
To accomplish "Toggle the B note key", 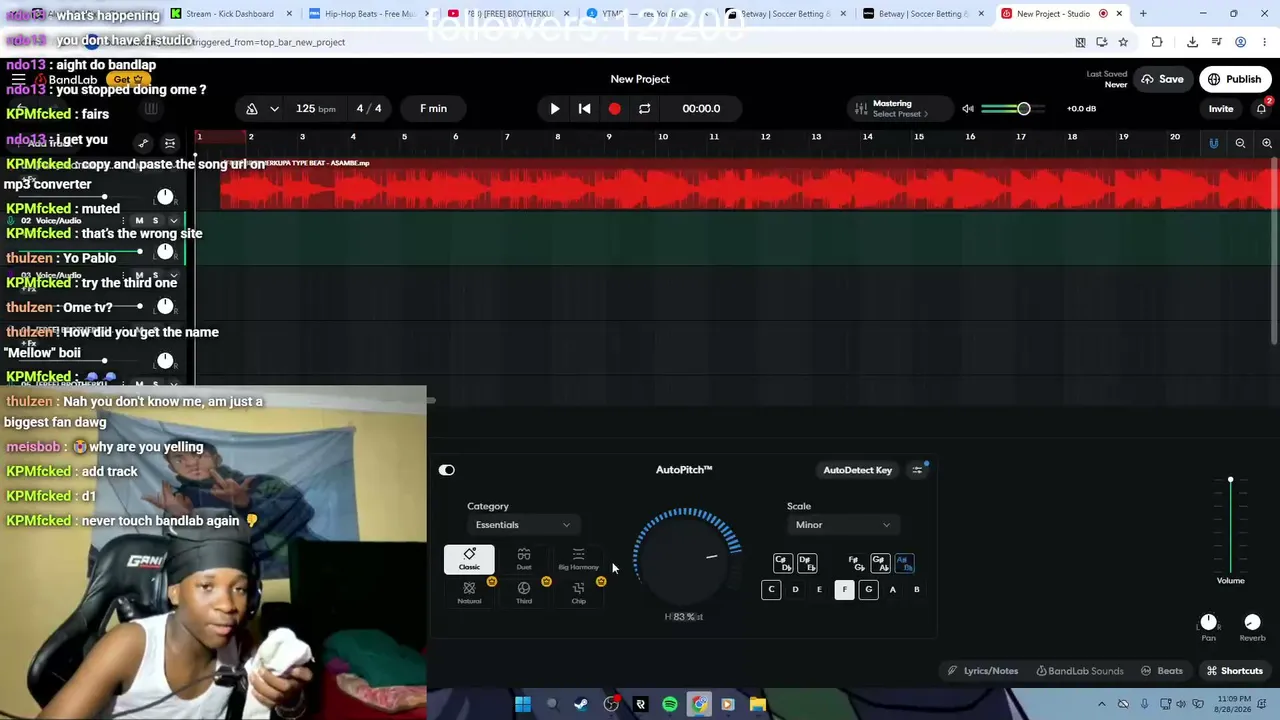I will coord(916,589).
